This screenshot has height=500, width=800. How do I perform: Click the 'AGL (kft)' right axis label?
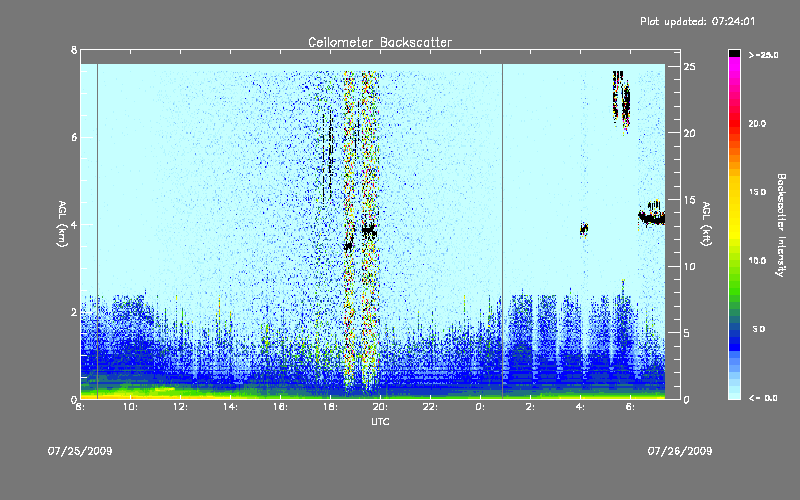coord(706,224)
